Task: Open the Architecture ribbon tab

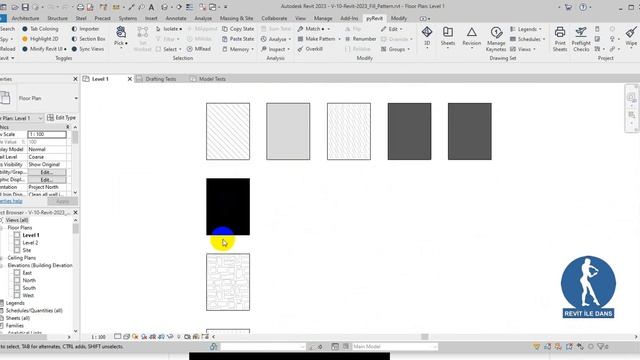Action: point(25,18)
